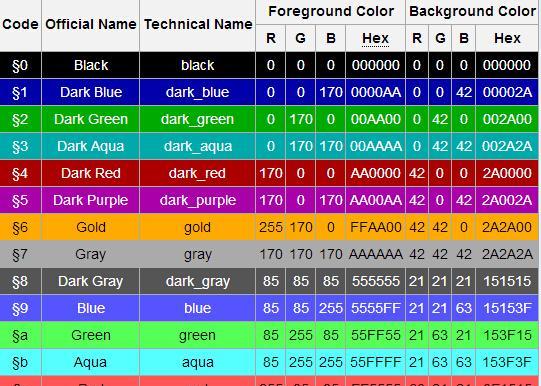
Task: Click the §1 code cell
Action: click(x=20, y=92)
